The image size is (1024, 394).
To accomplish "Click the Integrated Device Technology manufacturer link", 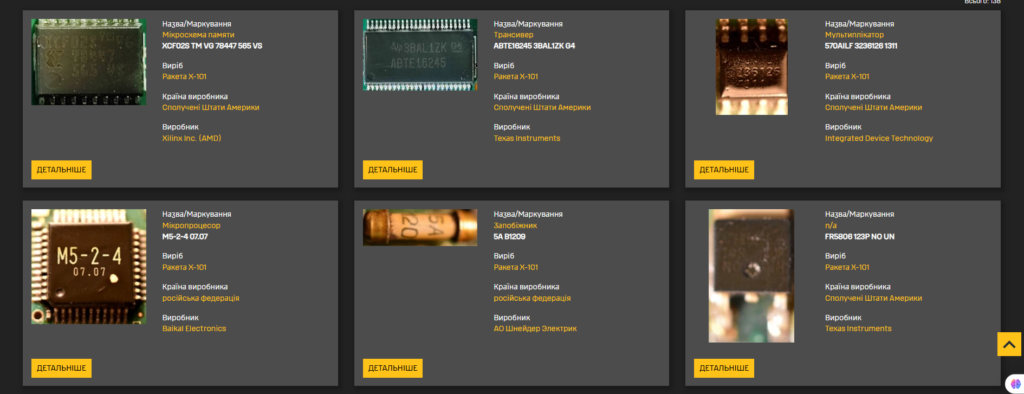I will coord(879,138).
